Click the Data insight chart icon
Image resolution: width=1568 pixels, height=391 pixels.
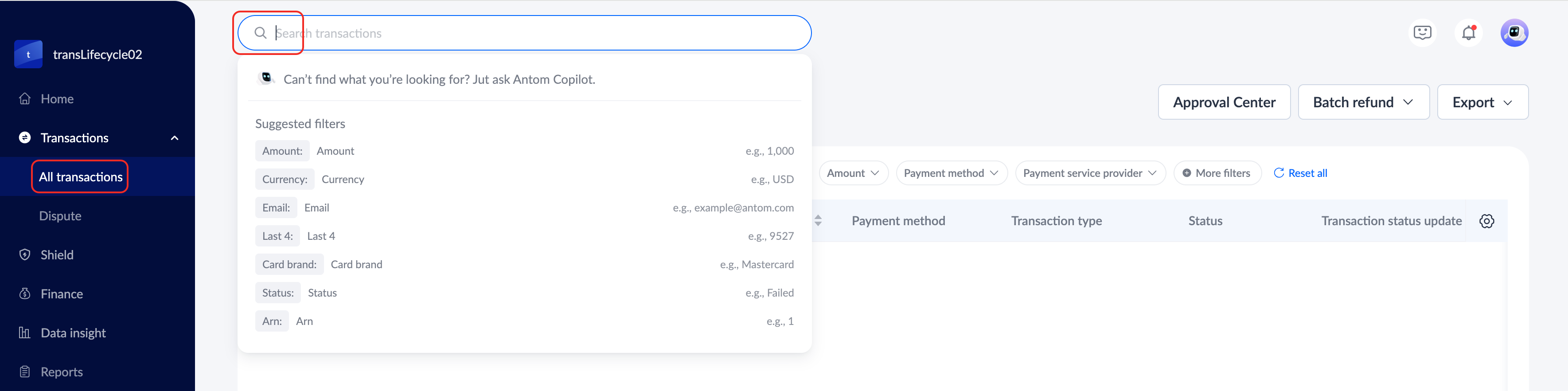24,332
